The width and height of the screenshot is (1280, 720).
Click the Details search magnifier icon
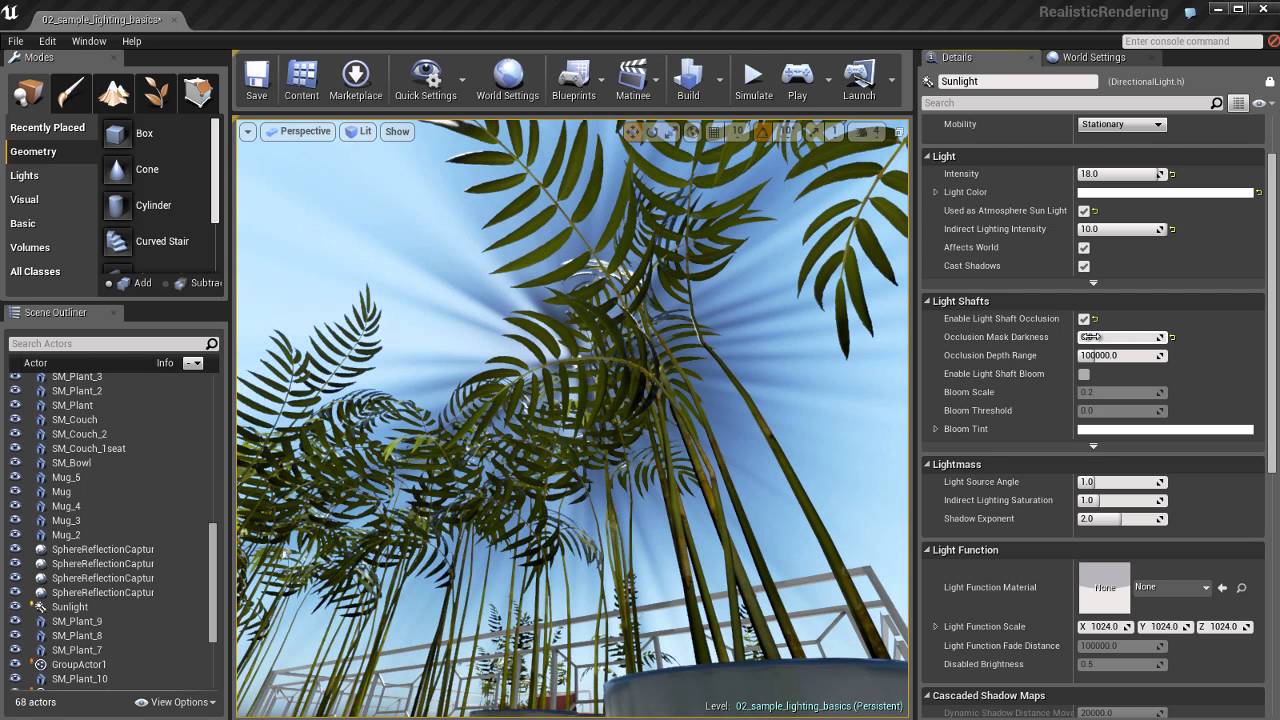coord(1216,103)
